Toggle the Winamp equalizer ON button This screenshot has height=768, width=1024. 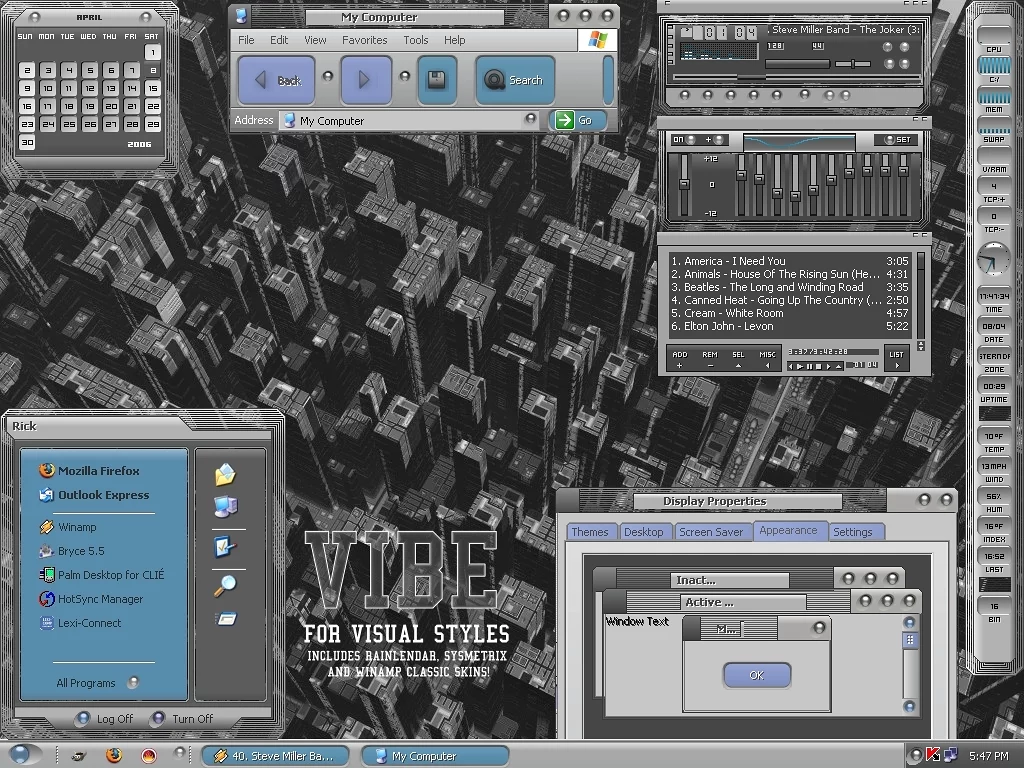coord(679,140)
